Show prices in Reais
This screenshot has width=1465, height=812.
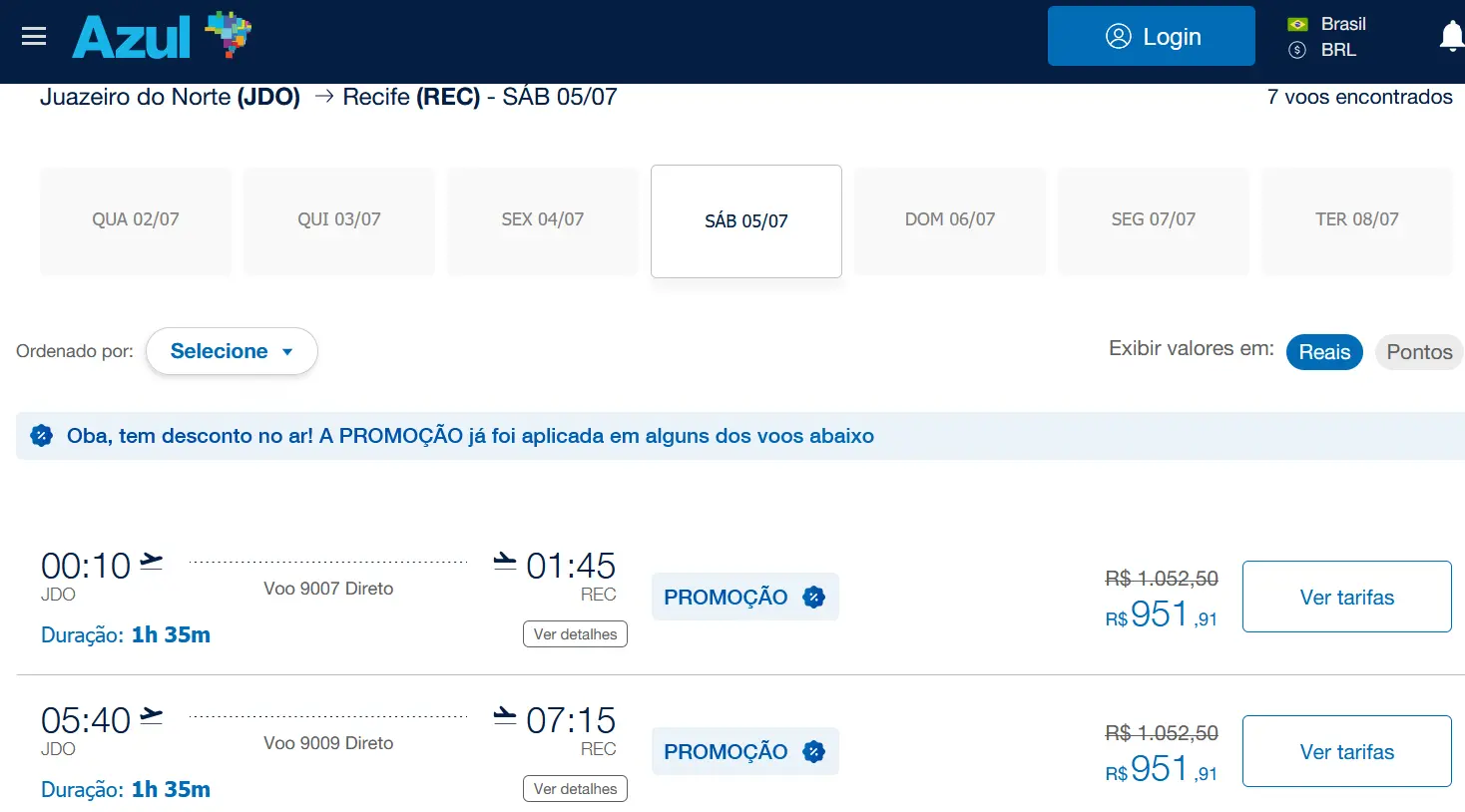pyautogui.click(x=1323, y=352)
